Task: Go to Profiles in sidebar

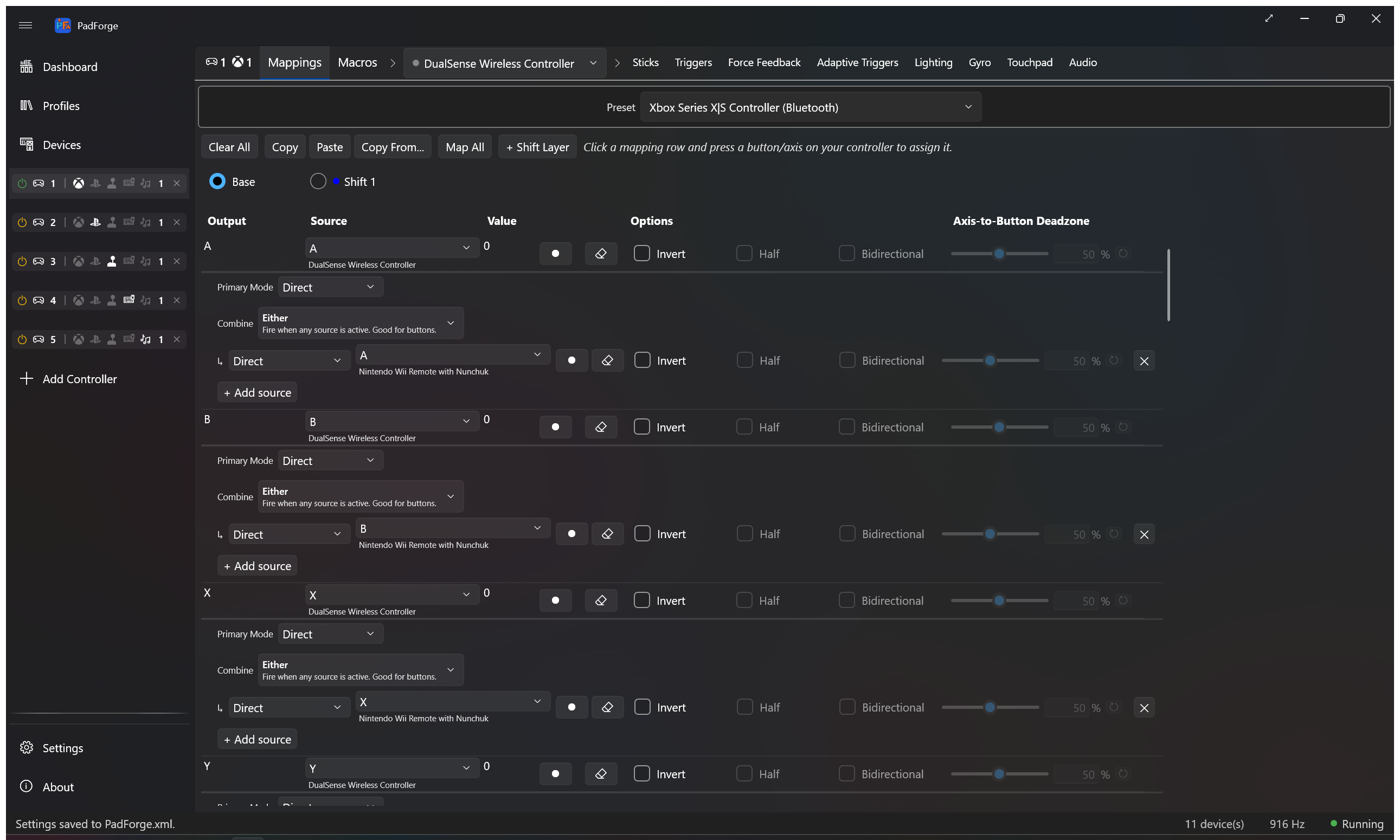Action: tap(49, 106)
